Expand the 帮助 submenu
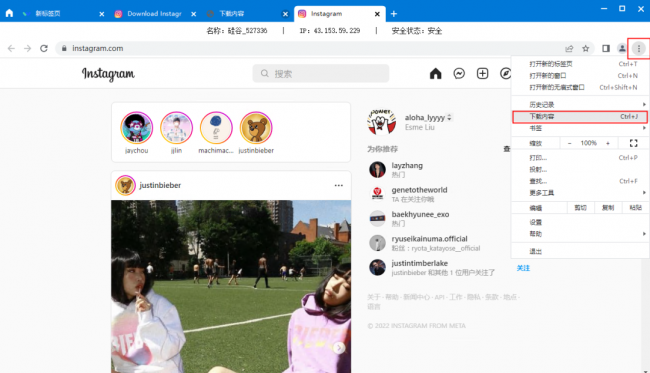The width and height of the screenshot is (650, 373). [580, 234]
